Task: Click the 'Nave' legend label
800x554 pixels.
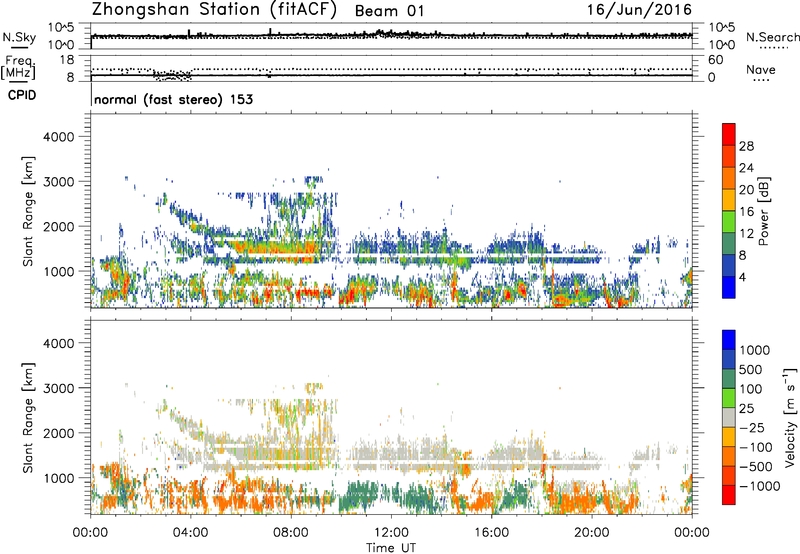Action: click(760, 69)
